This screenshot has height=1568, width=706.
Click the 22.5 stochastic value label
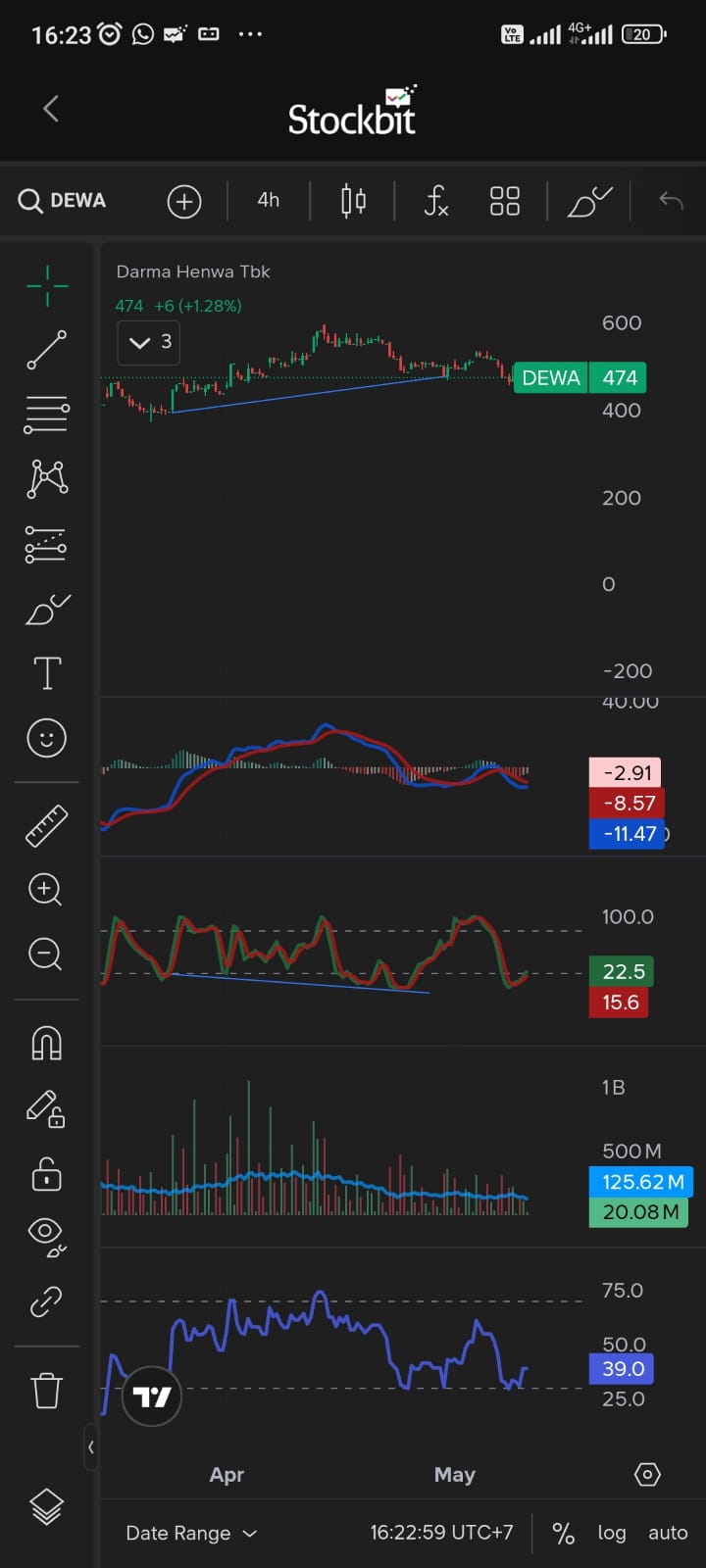pos(622,972)
